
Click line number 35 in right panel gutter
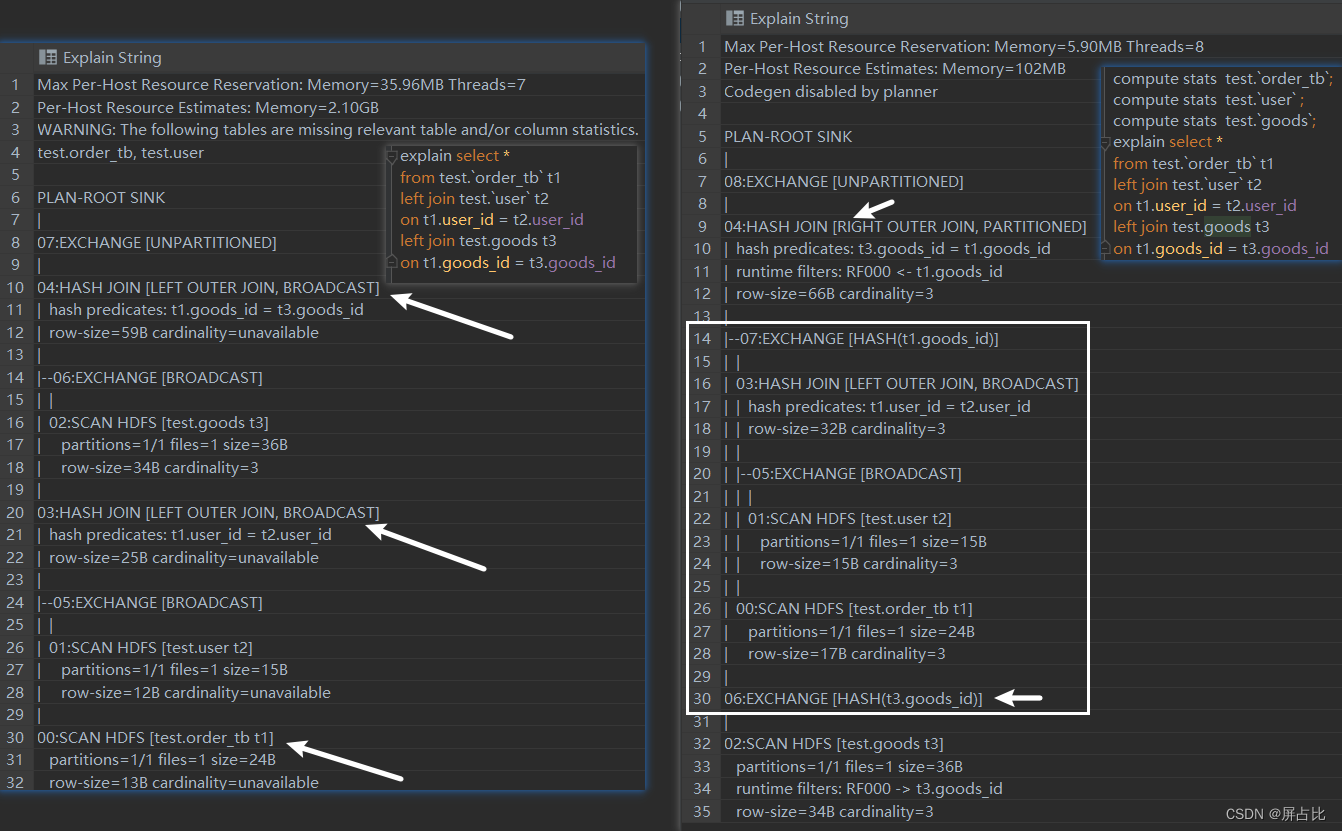point(701,811)
